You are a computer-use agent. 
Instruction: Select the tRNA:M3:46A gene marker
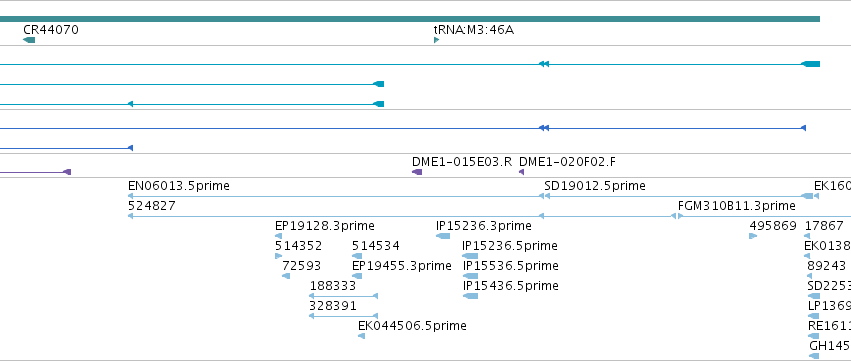coord(436,40)
